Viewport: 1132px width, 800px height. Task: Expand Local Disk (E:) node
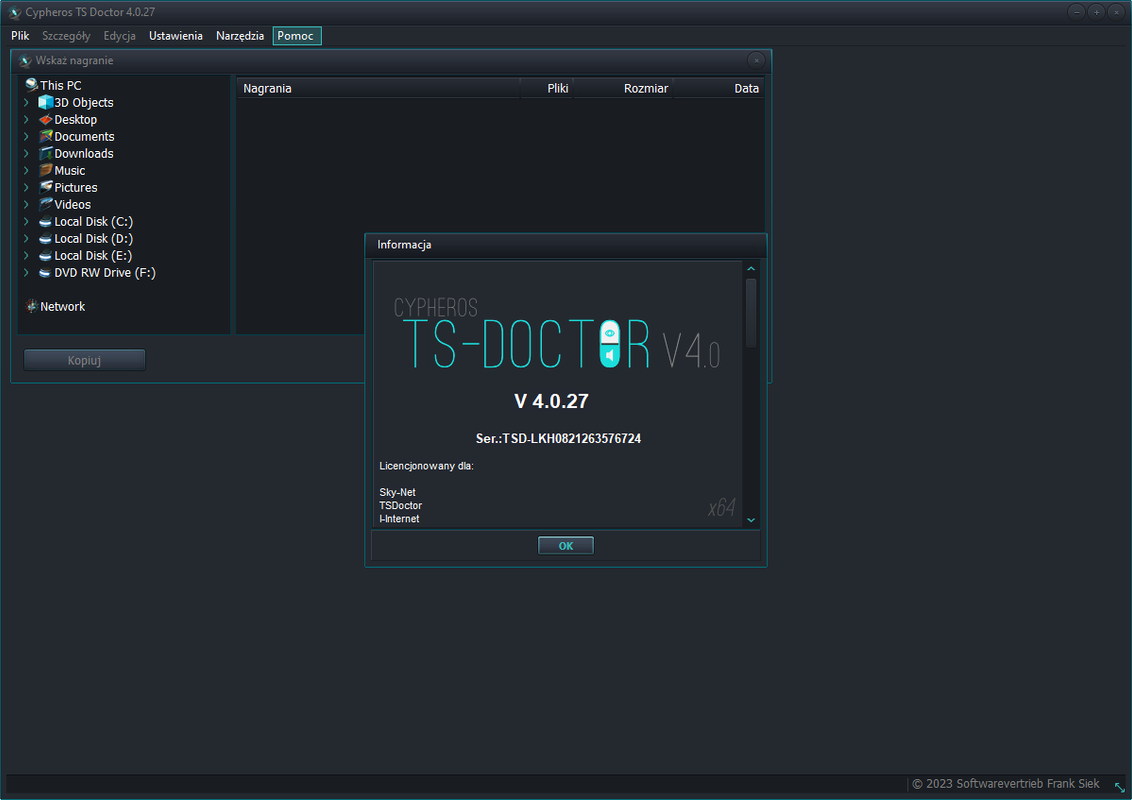27,256
